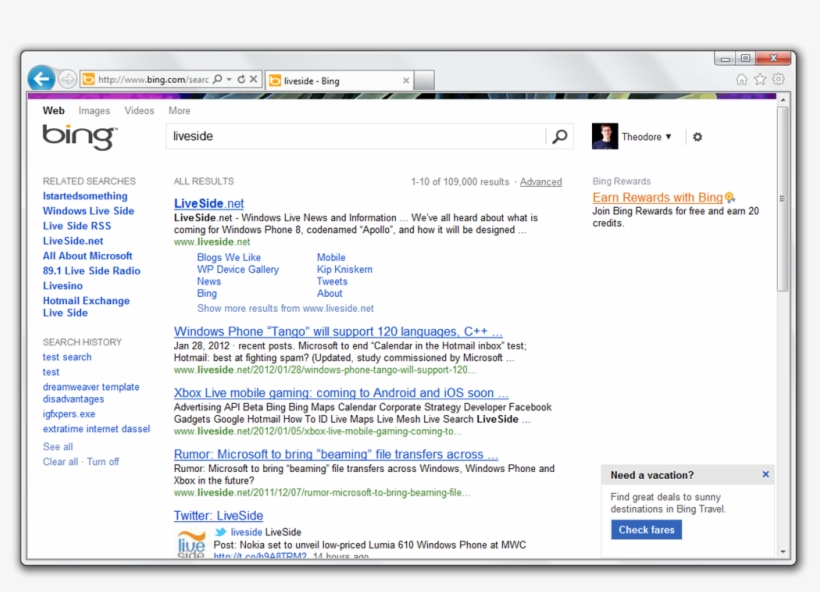
Task: Open Bing settings via gear icon
Action: (x=697, y=135)
